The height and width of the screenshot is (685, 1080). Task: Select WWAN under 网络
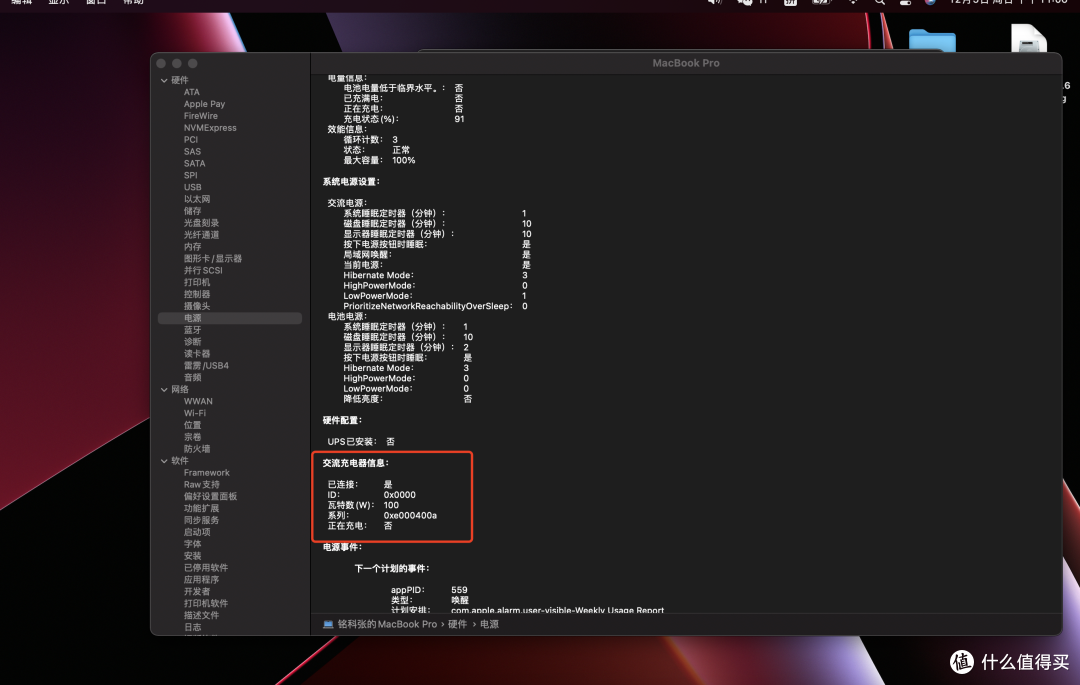pos(198,401)
